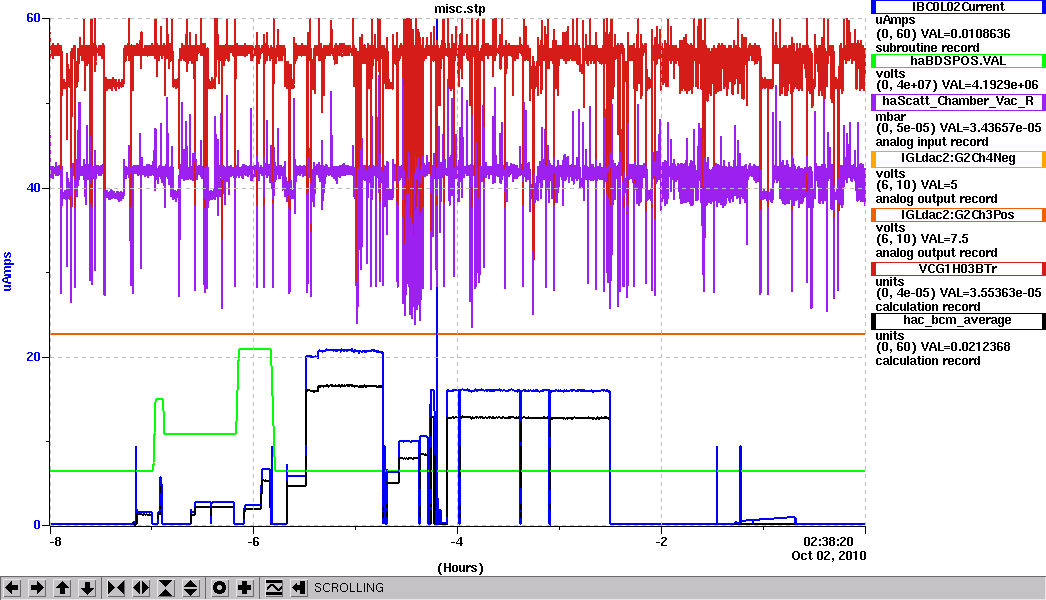
Task: Select the VCG1H03BTr legend entry
Action: coord(958,269)
